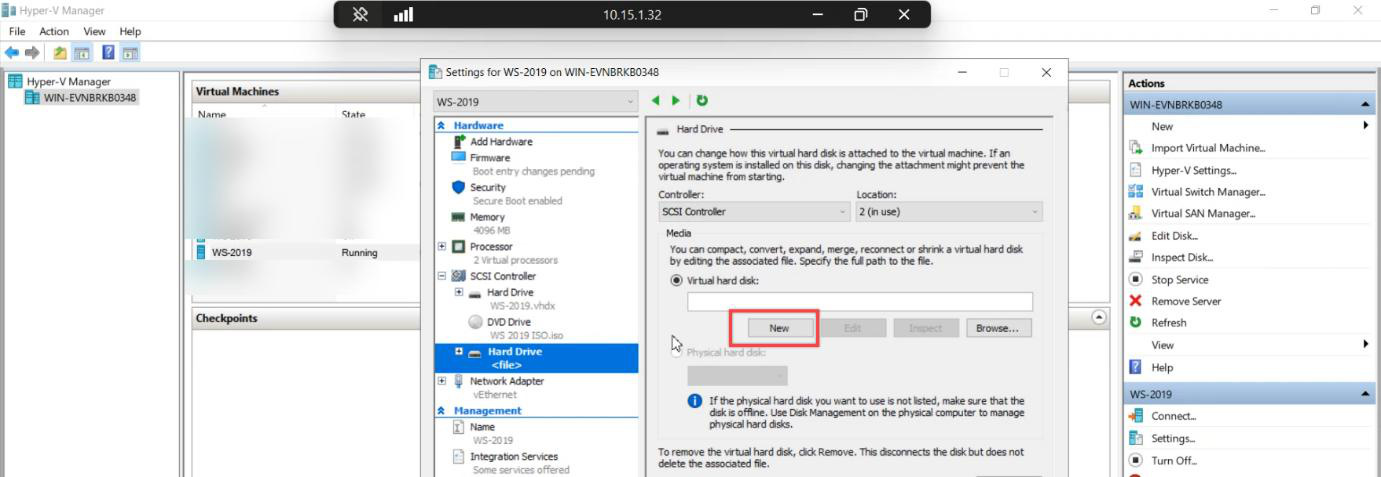The width and height of the screenshot is (1381, 477).
Task: Click the Refresh icon in Actions pane
Action: (x=1135, y=323)
